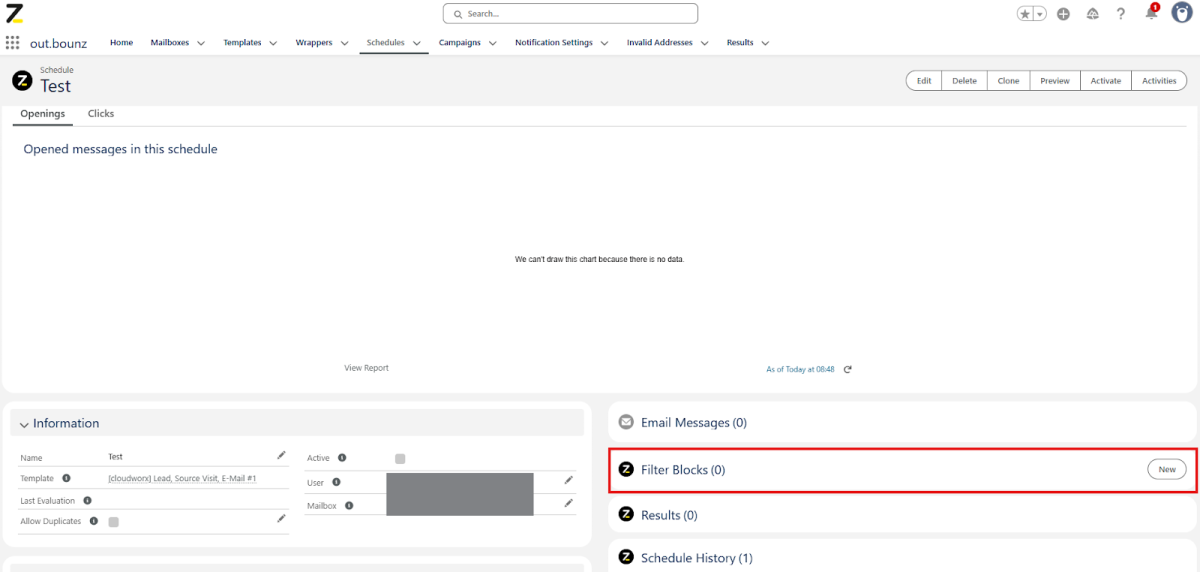Click the Preview button

[1055, 81]
